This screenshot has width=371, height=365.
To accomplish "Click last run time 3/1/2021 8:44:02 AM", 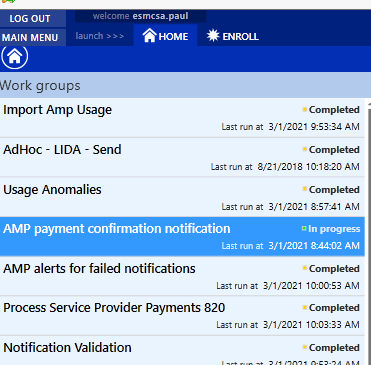I will pyautogui.click(x=314, y=246).
